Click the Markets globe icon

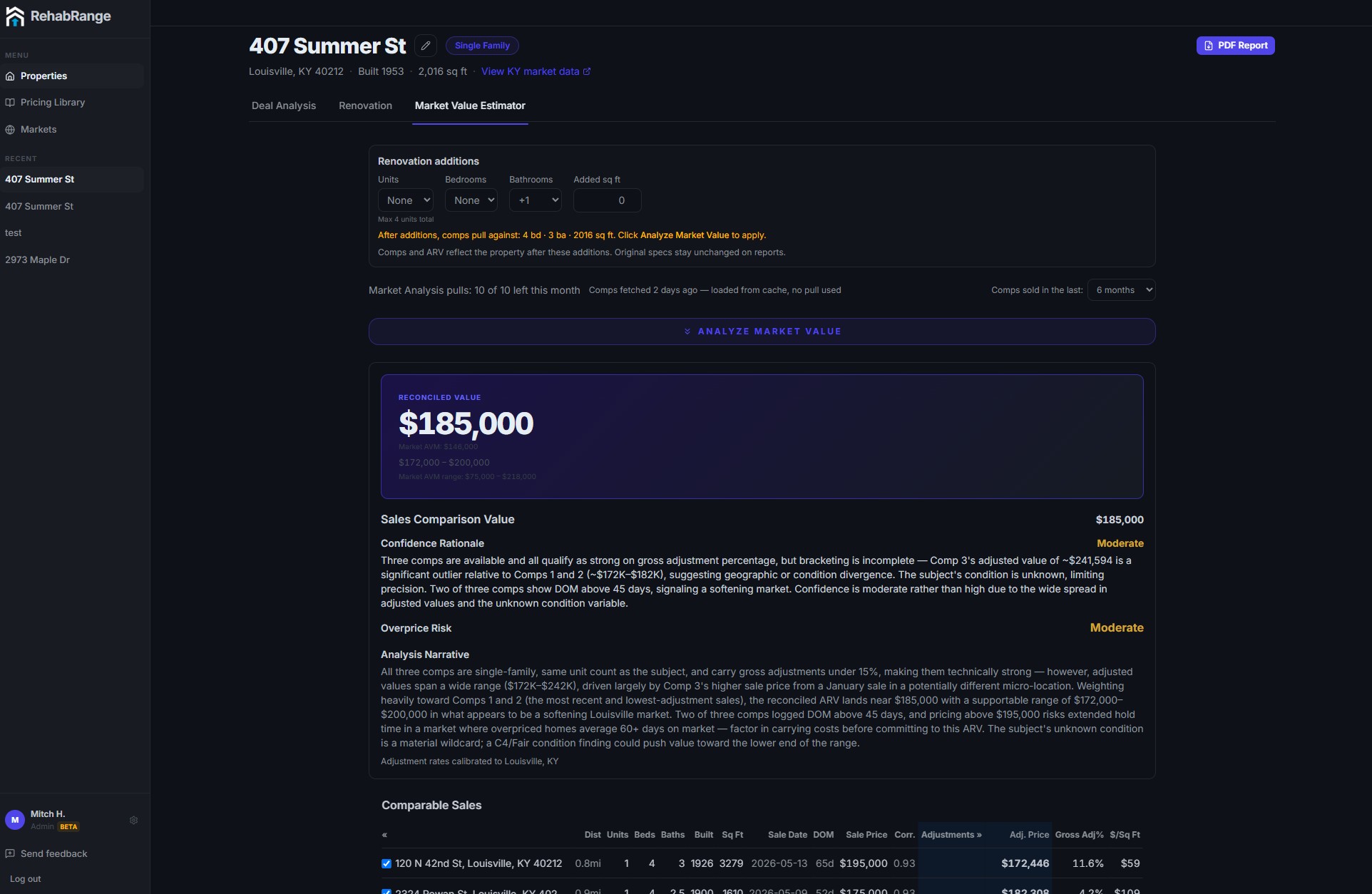click(x=10, y=130)
